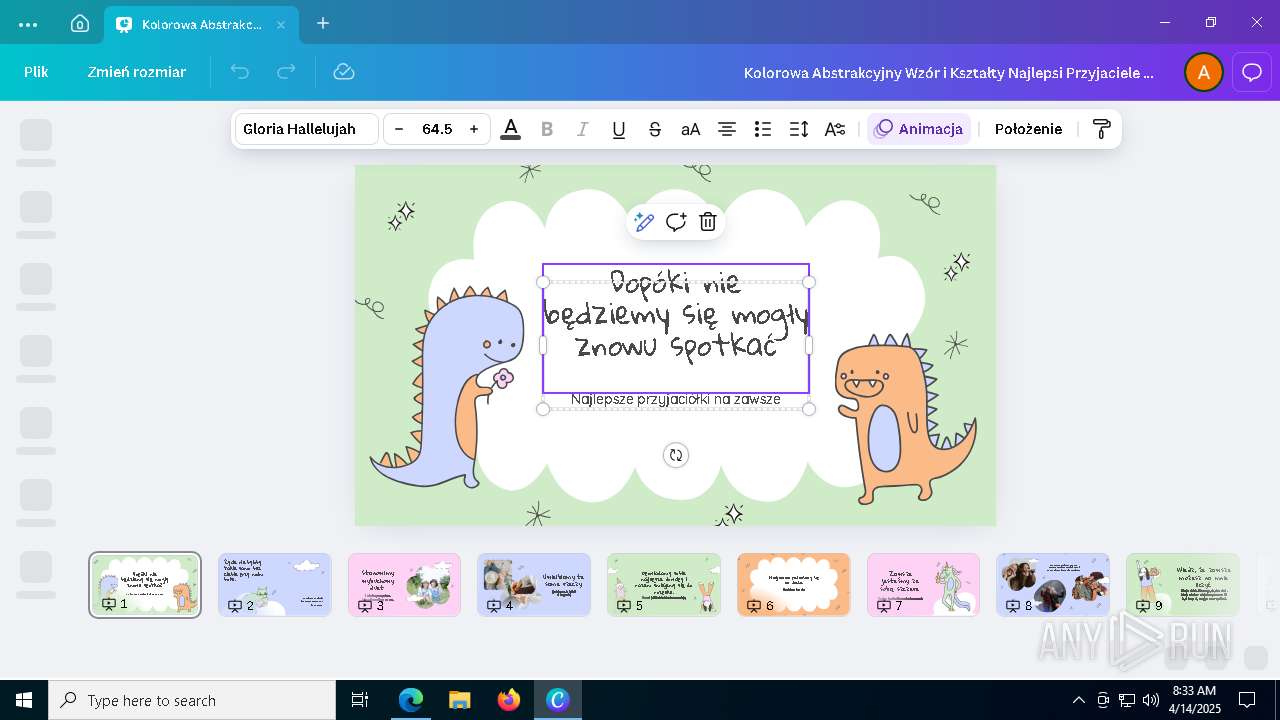Open the Gloria Hallelujah font dropdown

coord(307,129)
